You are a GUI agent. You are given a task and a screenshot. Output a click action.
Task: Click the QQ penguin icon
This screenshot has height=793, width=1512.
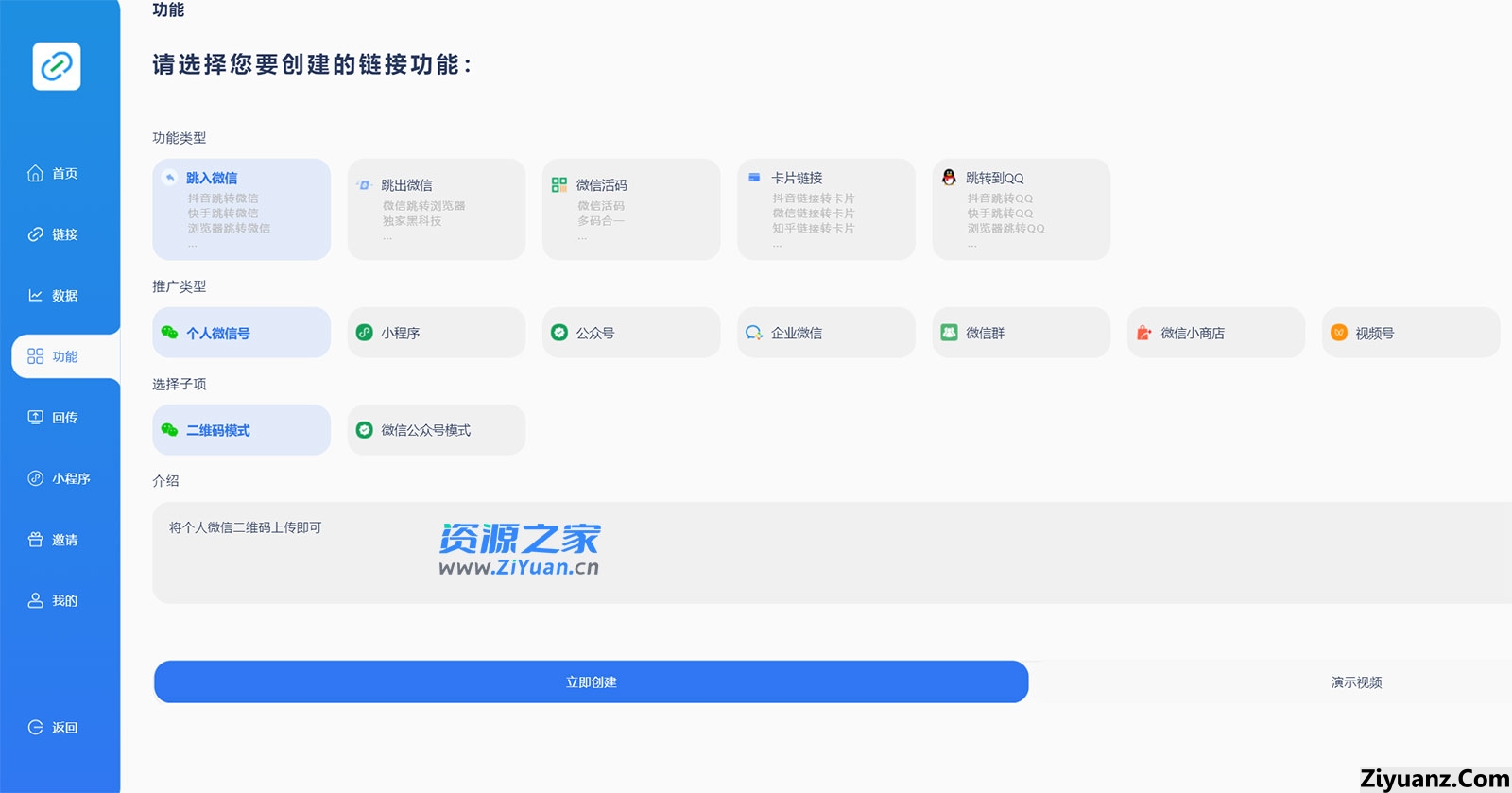coord(949,177)
